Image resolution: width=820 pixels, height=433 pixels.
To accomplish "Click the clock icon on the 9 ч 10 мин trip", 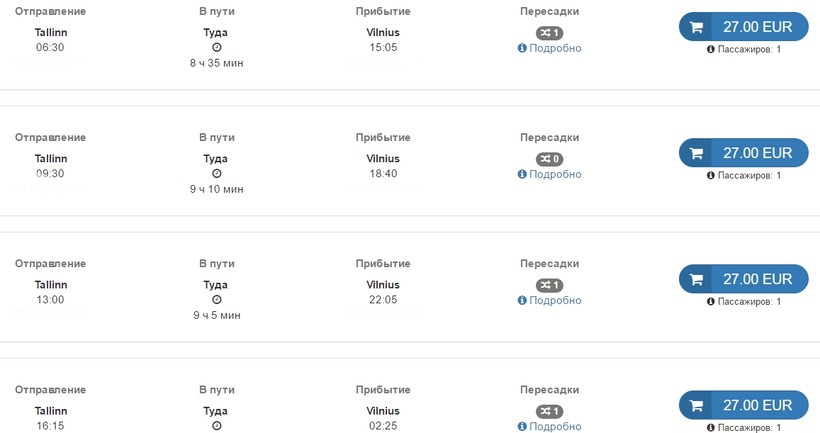I will 217,174.
